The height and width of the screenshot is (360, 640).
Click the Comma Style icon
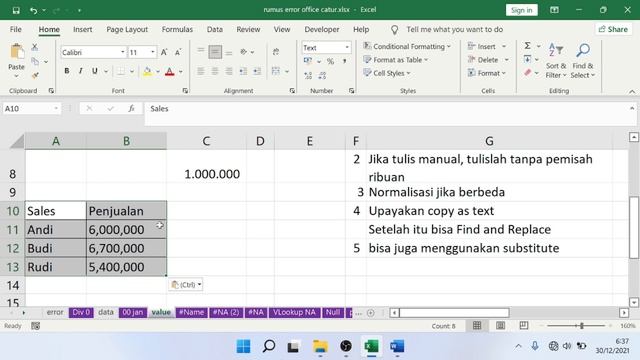344,61
